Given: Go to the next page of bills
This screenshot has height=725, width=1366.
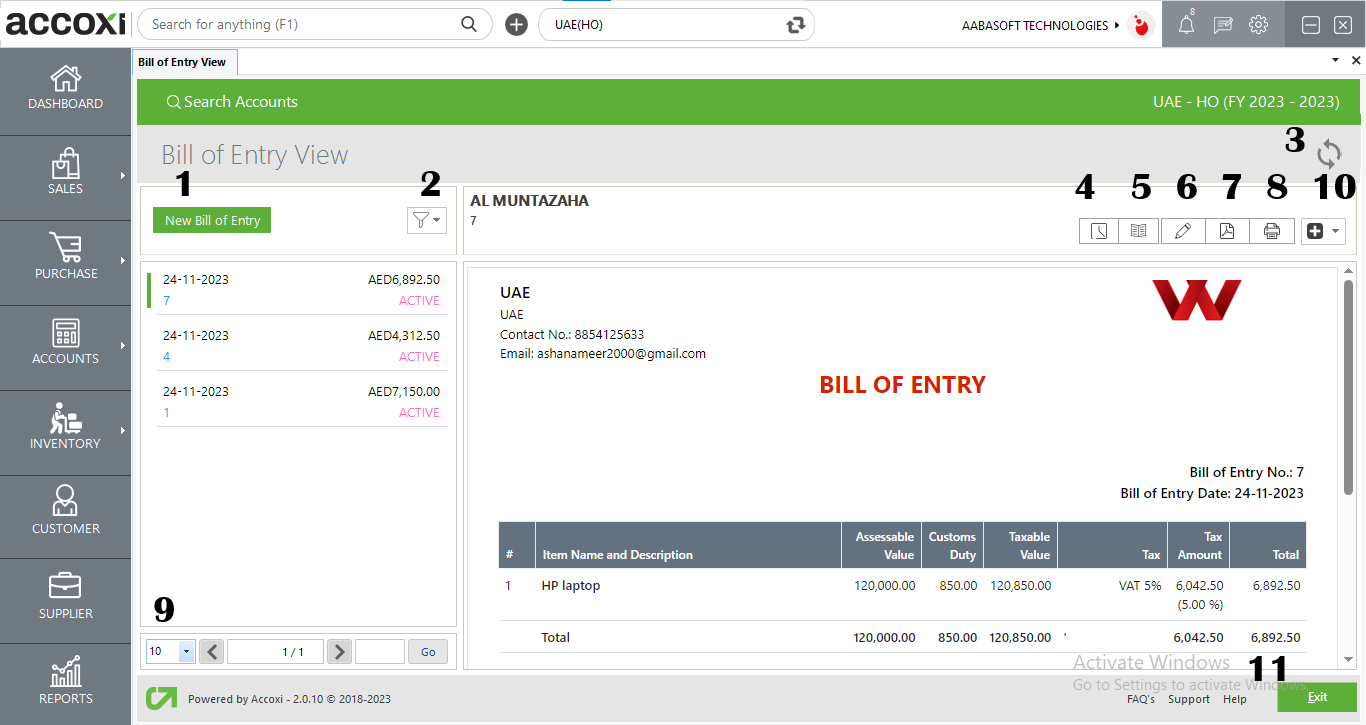Looking at the screenshot, I should 338,651.
